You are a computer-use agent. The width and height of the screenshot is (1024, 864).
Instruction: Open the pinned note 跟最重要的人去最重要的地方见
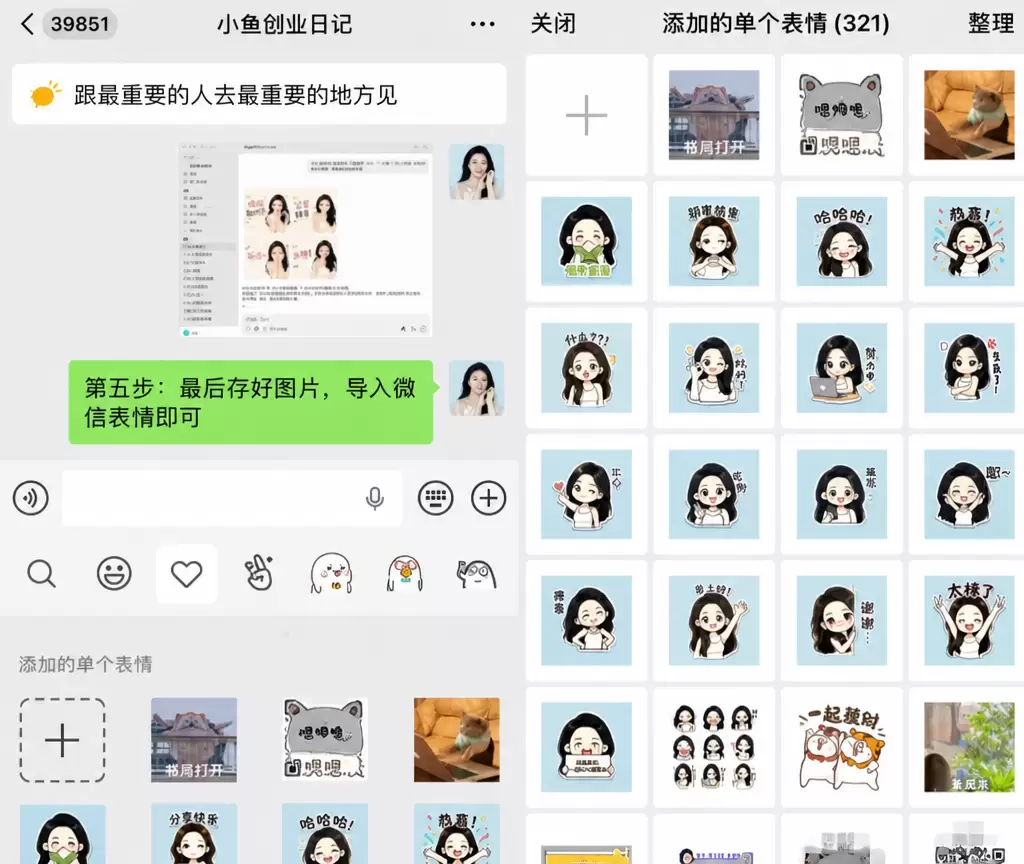(x=259, y=94)
